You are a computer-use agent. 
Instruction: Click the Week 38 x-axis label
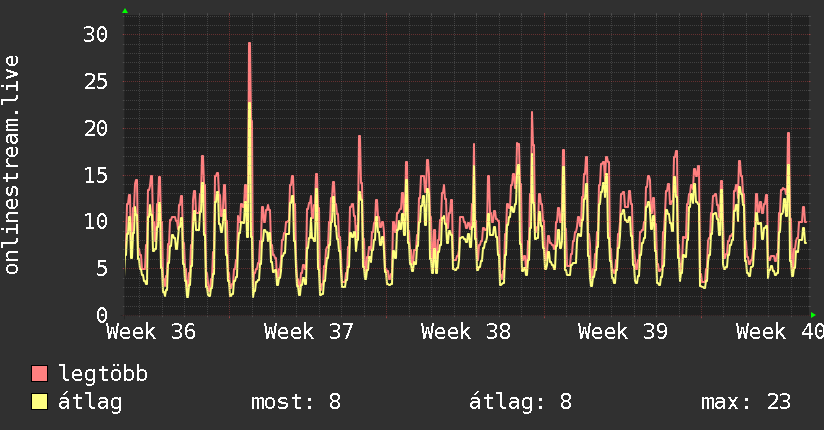click(x=466, y=332)
